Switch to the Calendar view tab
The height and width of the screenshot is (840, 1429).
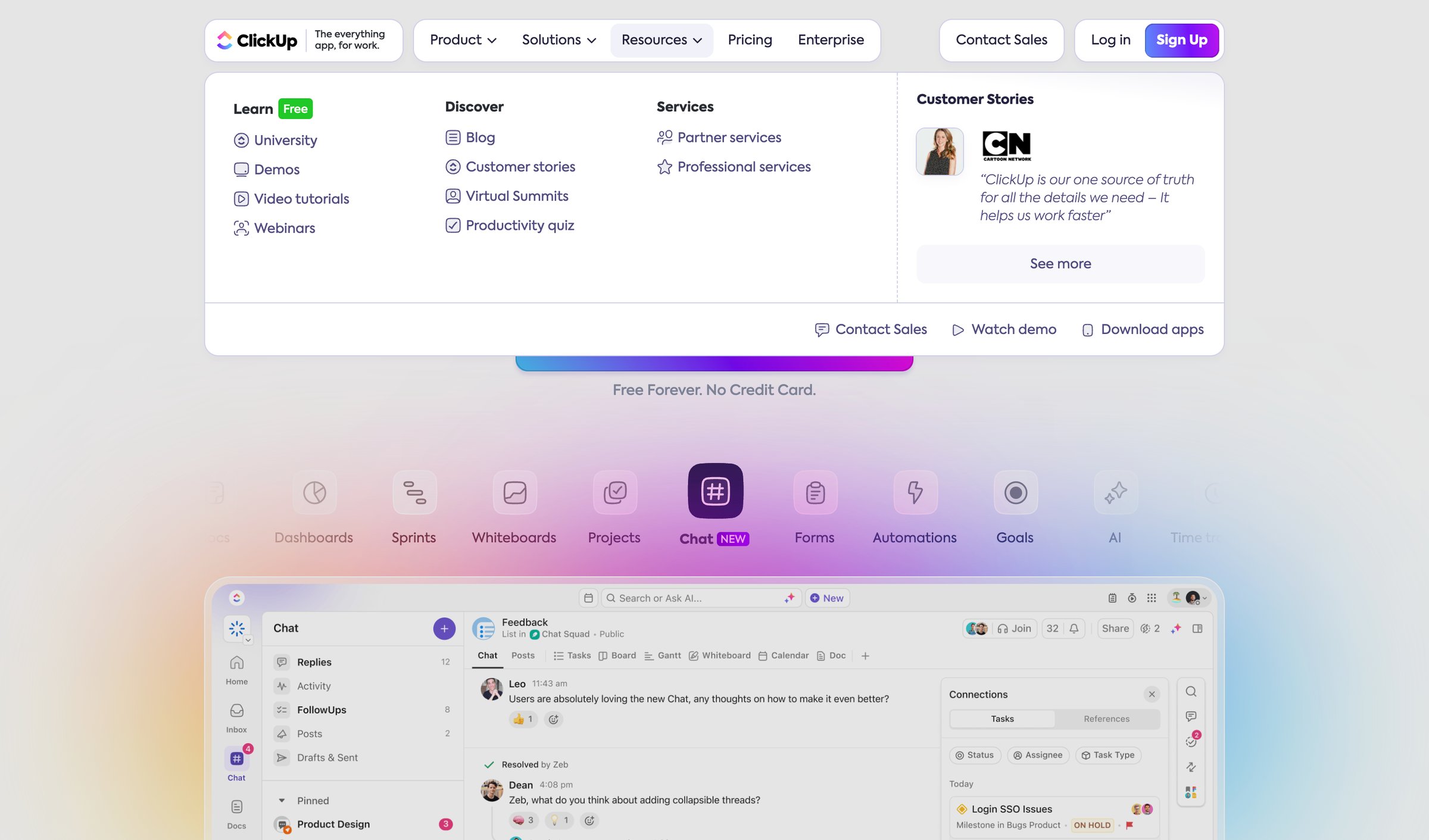click(x=783, y=655)
